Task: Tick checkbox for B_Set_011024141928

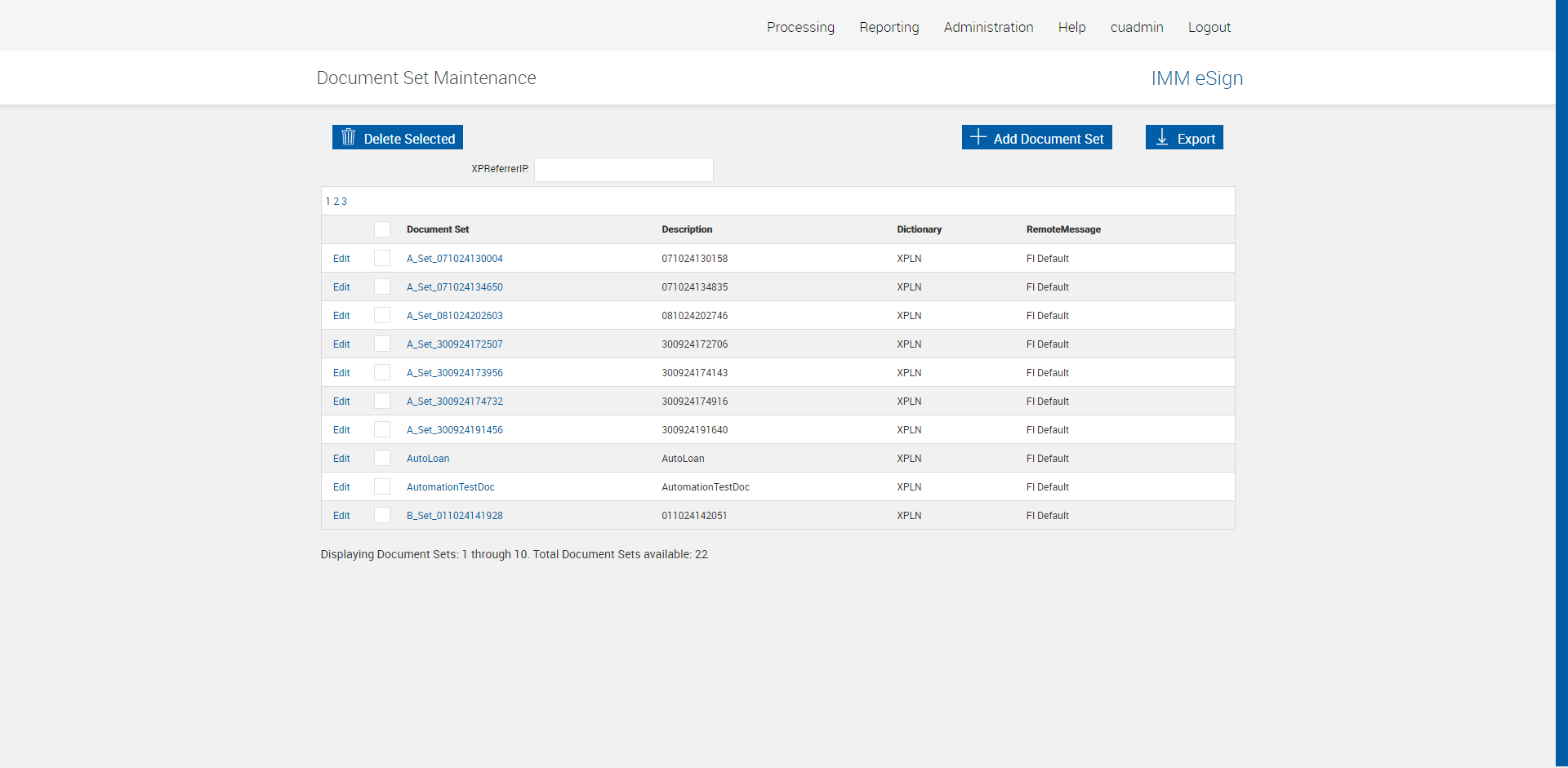Action: point(382,515)
